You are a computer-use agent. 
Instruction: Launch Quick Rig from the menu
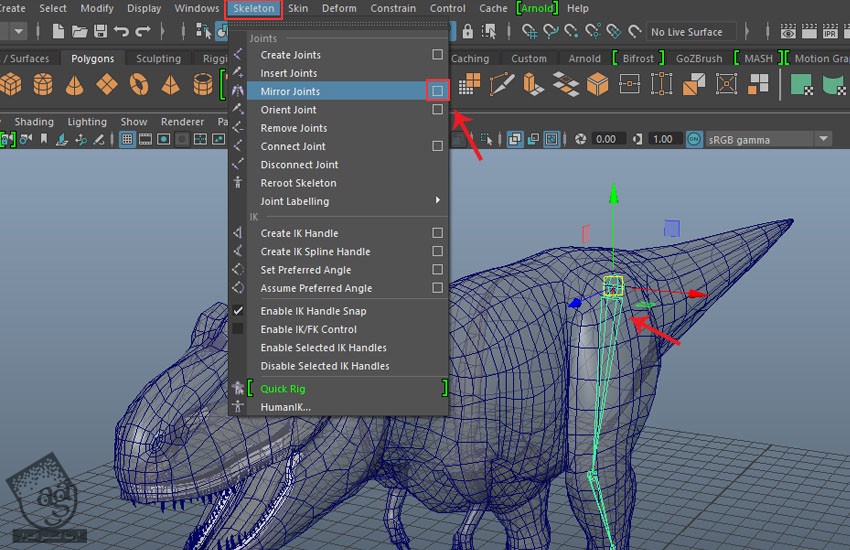[283, 389]
